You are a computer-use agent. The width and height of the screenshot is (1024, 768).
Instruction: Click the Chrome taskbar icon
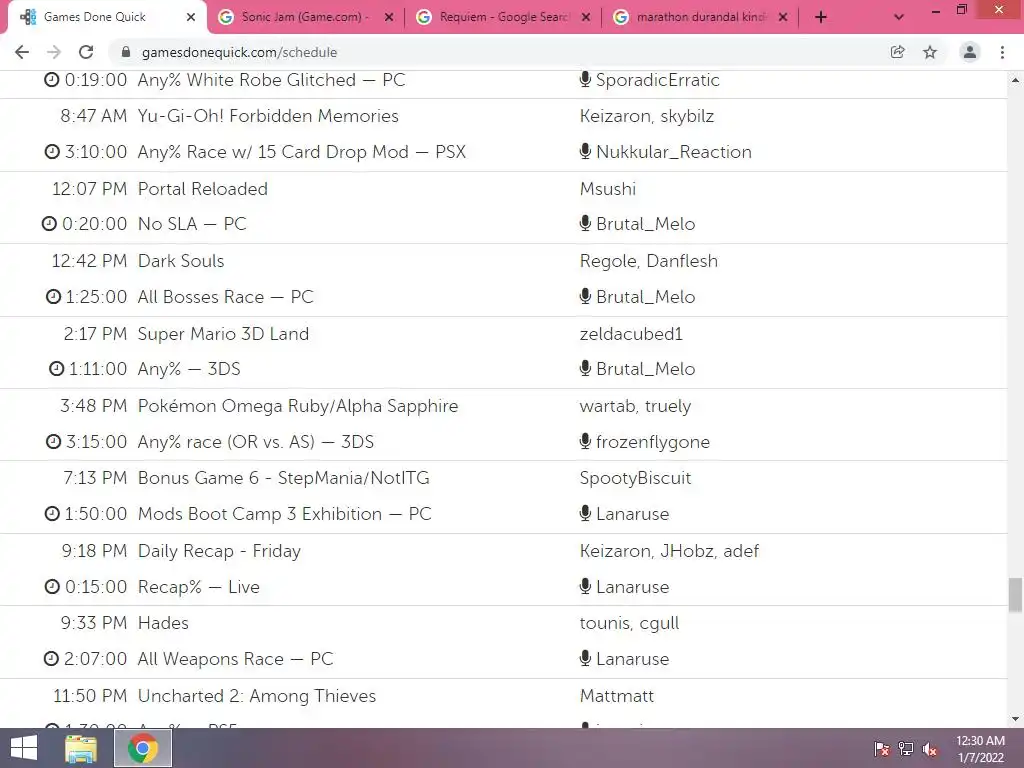143,748
